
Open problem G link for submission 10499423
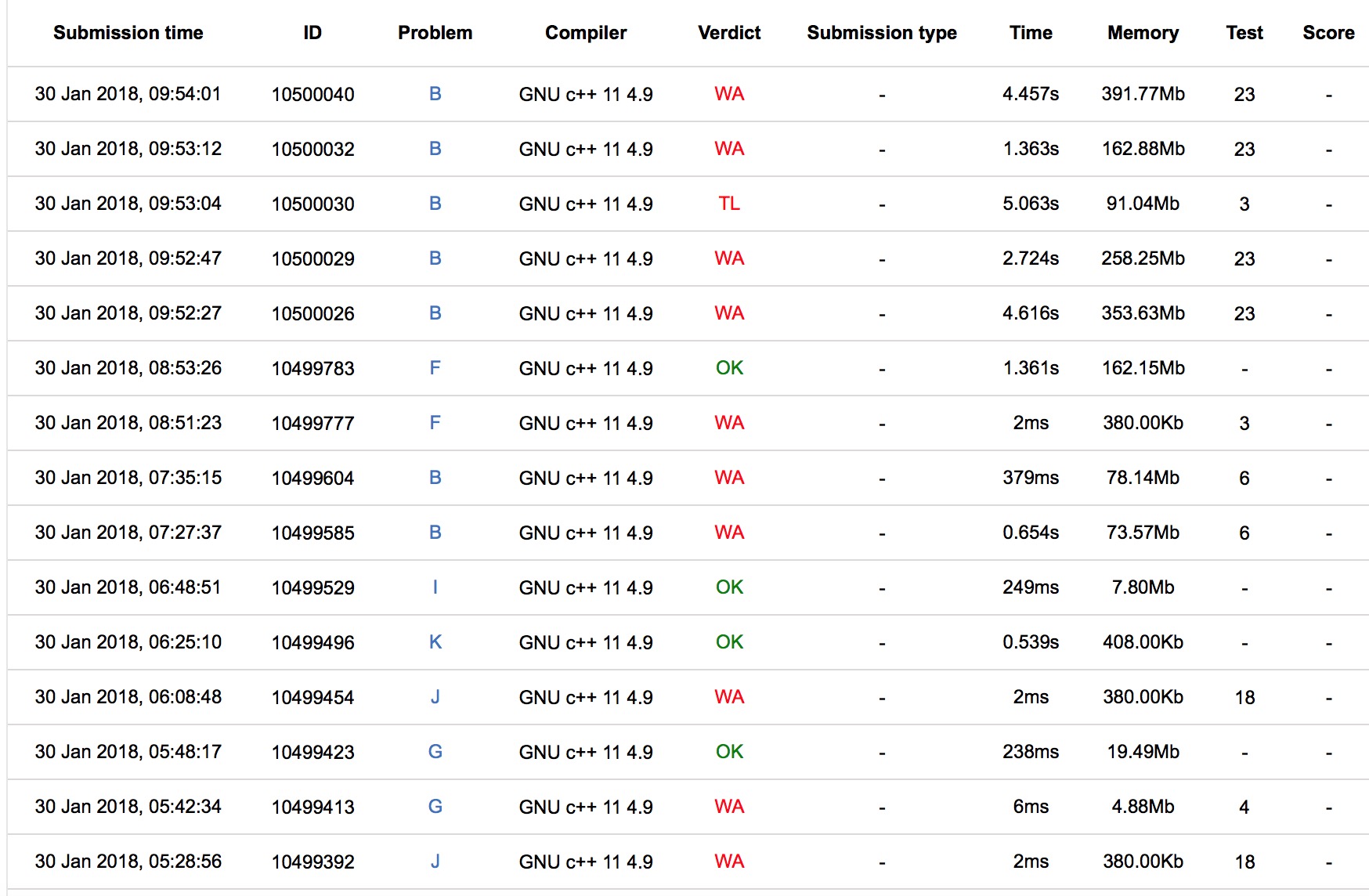435,752
